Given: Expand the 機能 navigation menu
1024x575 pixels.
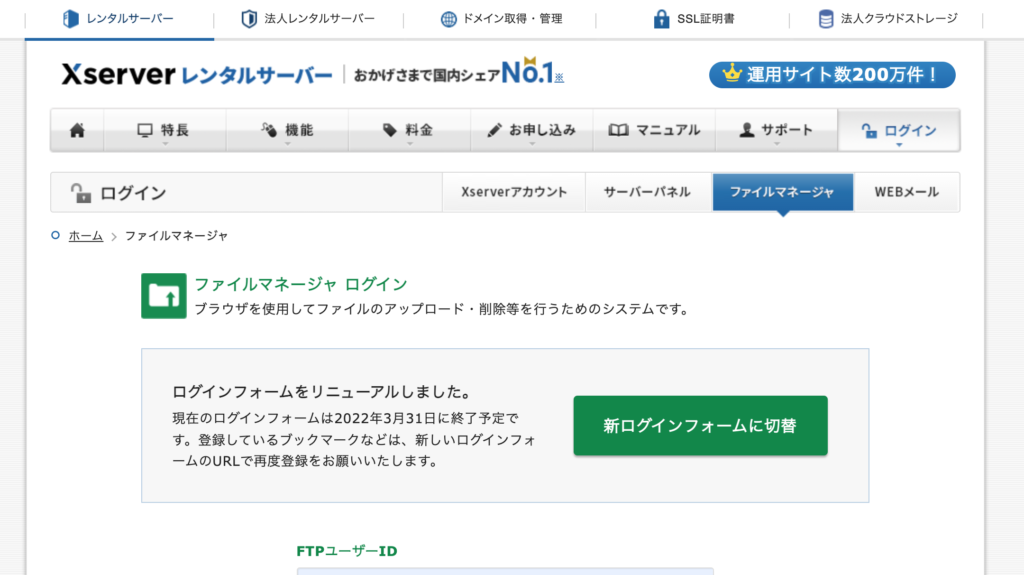Looking at the screenshot, I should point(287,130).
